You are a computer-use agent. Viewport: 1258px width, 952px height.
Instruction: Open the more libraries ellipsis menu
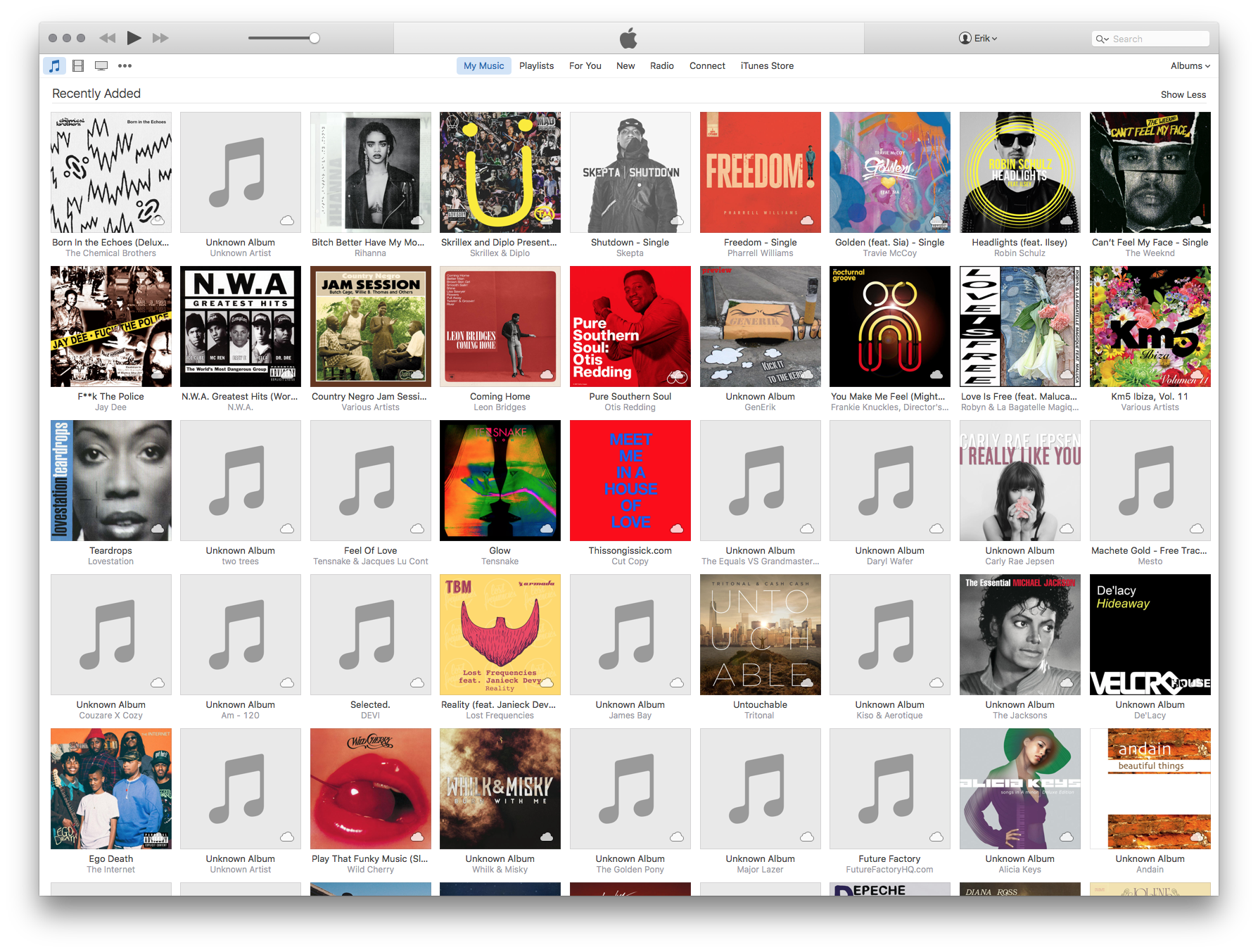[x=125, y=65]
